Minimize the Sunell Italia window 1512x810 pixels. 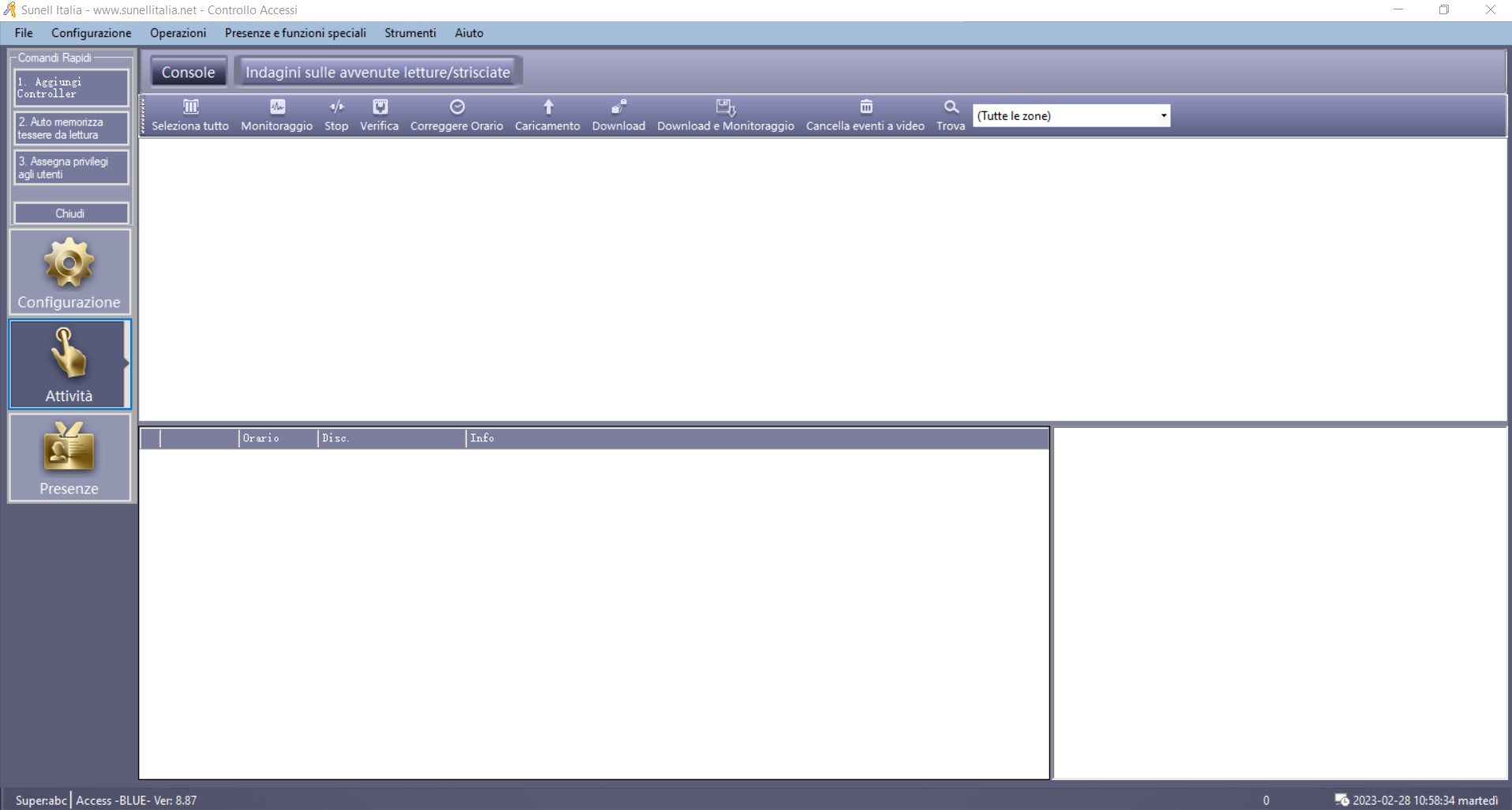(1398, 10)
